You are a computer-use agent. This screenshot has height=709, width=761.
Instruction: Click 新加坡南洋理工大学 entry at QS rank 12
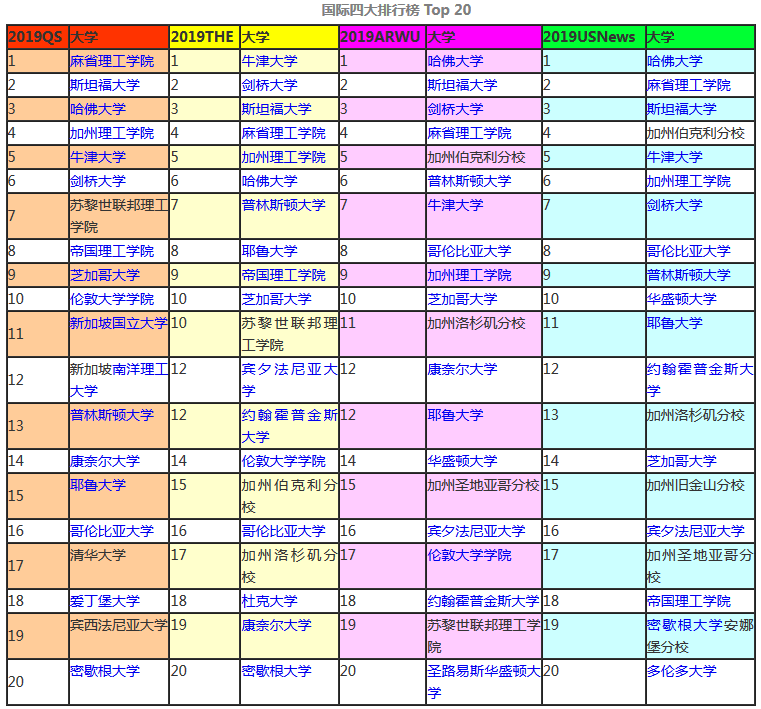pos(119,380)
